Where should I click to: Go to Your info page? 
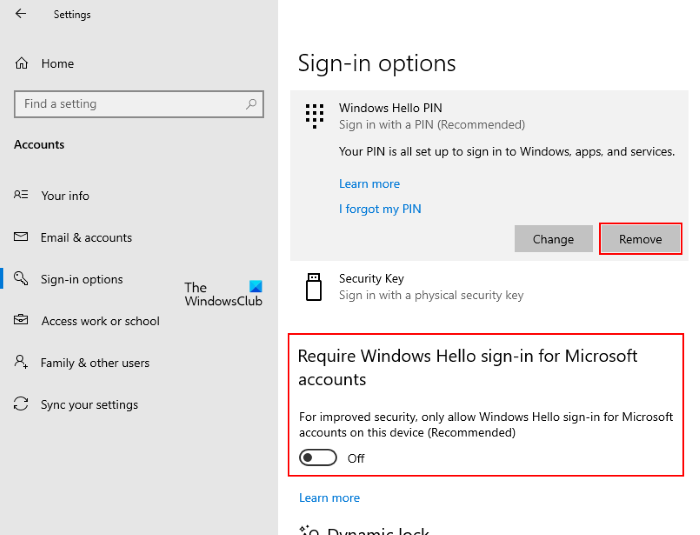[65, 196]
